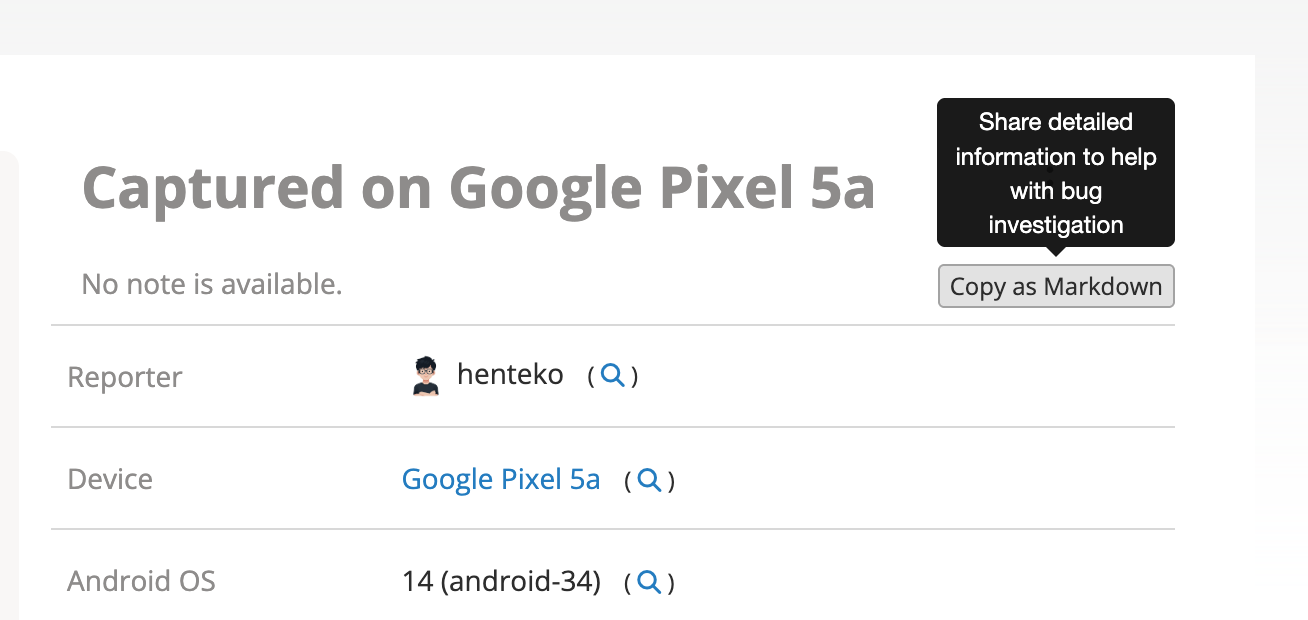Click the Device row label
Screen dimensions: 1308x620
click(x=110, y=480)
